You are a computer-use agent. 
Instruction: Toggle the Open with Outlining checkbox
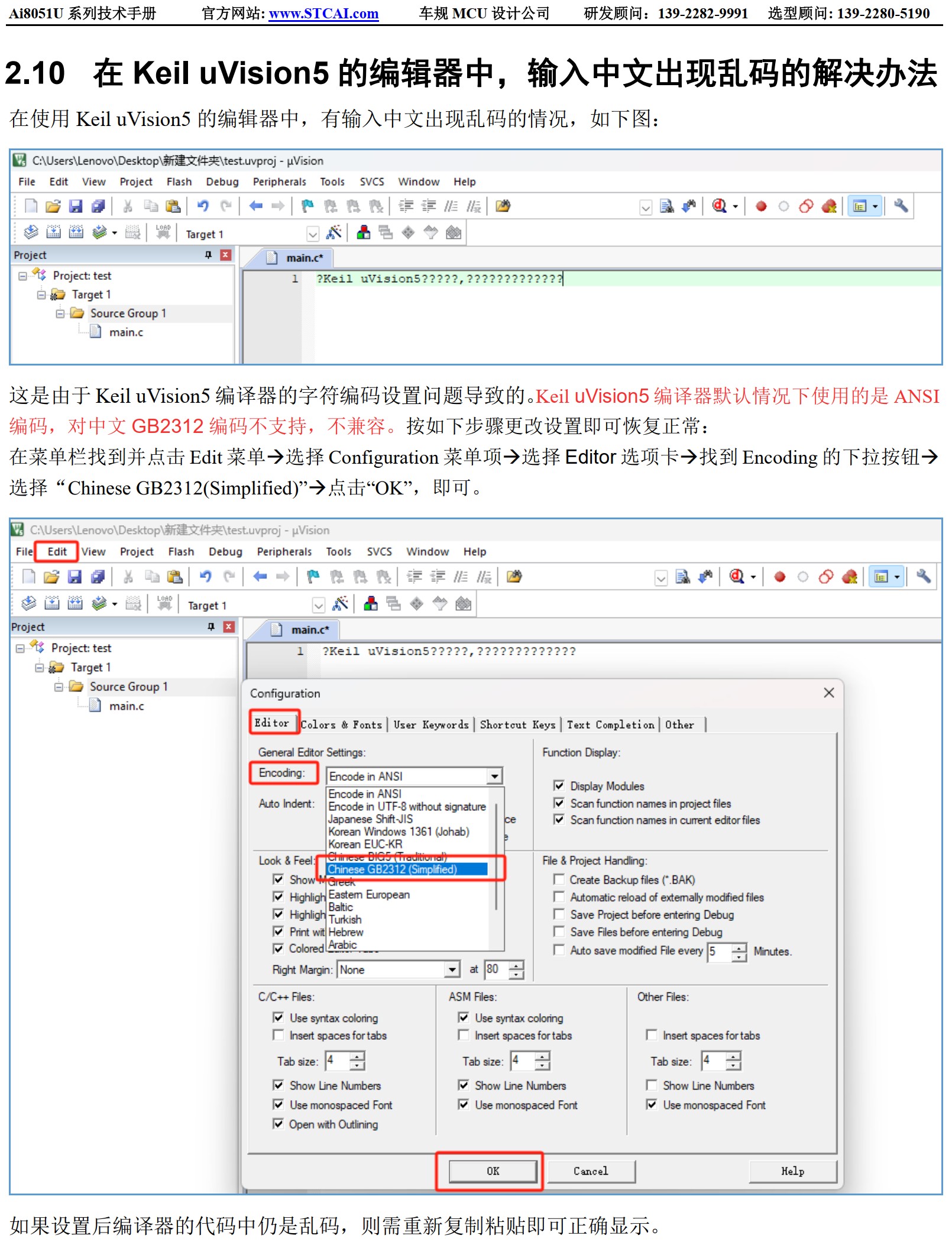coord(278,1124)
